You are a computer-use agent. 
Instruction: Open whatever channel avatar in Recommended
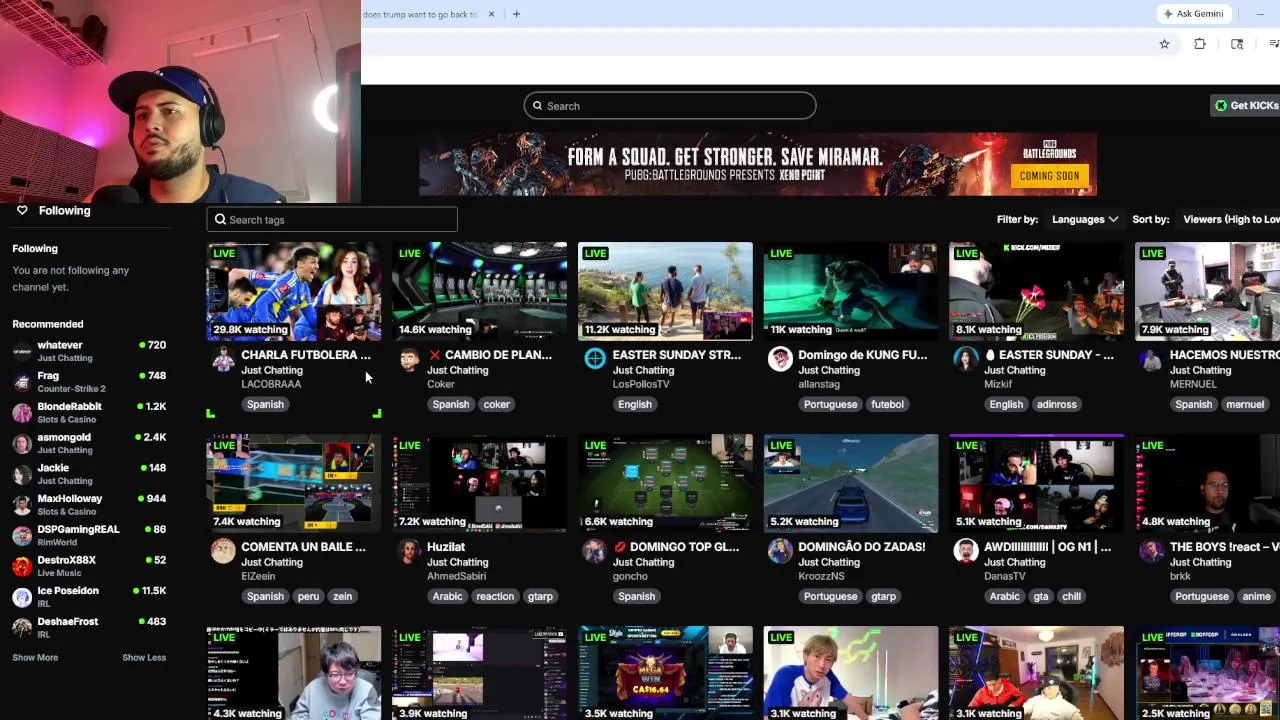point(22,351)
